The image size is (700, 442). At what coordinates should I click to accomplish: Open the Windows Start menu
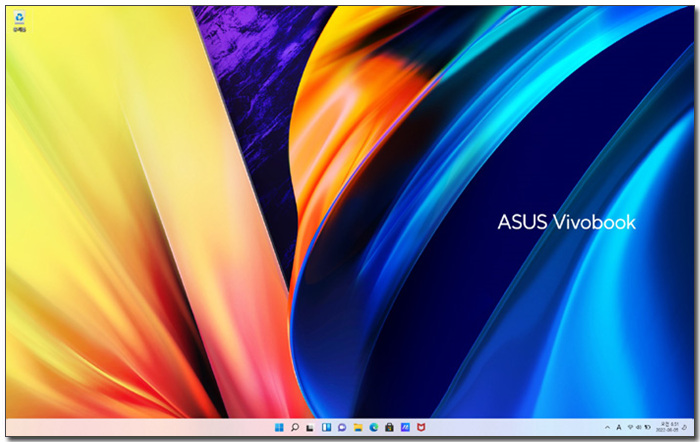click(278, 427)
